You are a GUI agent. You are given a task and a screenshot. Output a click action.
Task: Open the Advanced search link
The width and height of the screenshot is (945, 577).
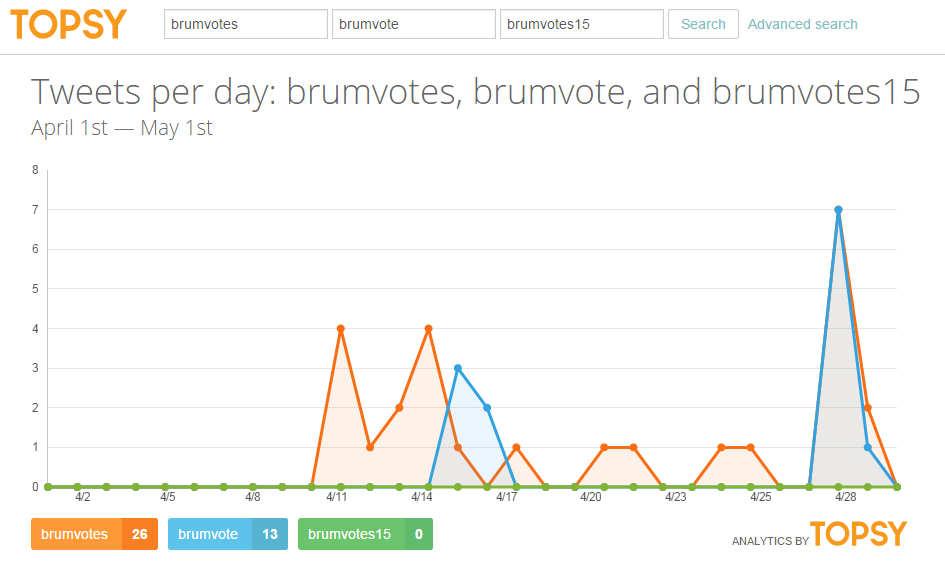pyautogui.click(x=802, y=24)
